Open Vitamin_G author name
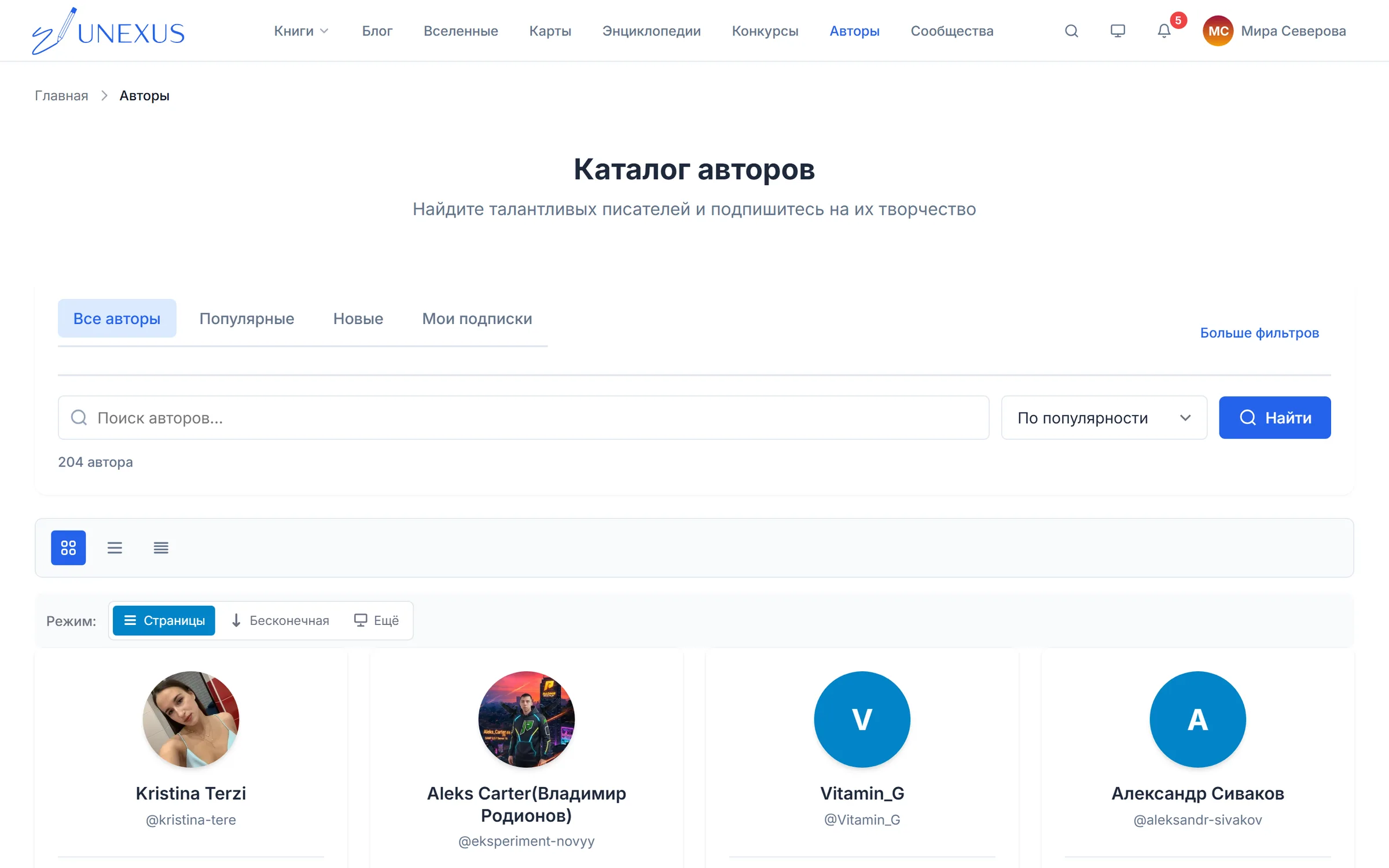 point(862,793)
